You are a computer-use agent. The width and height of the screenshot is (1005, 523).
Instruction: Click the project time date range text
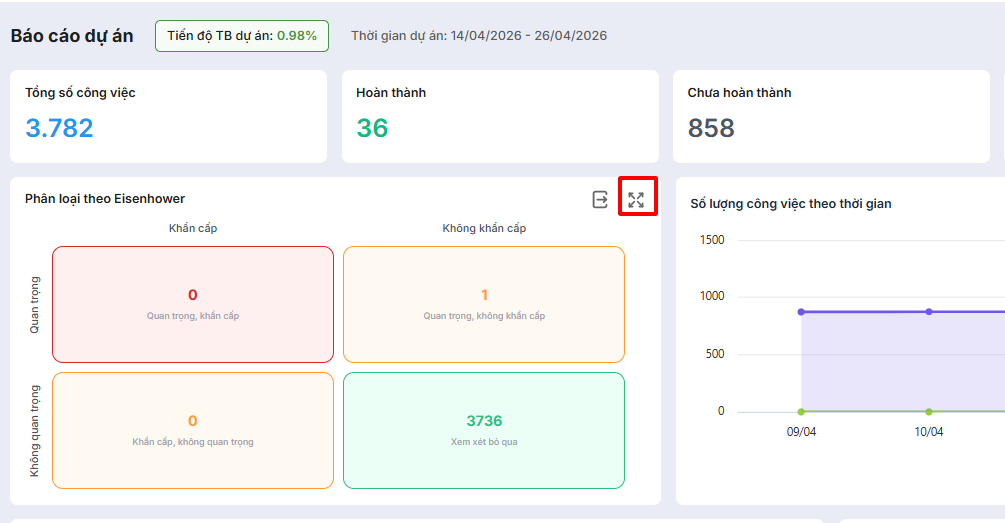tap(478, 36)
